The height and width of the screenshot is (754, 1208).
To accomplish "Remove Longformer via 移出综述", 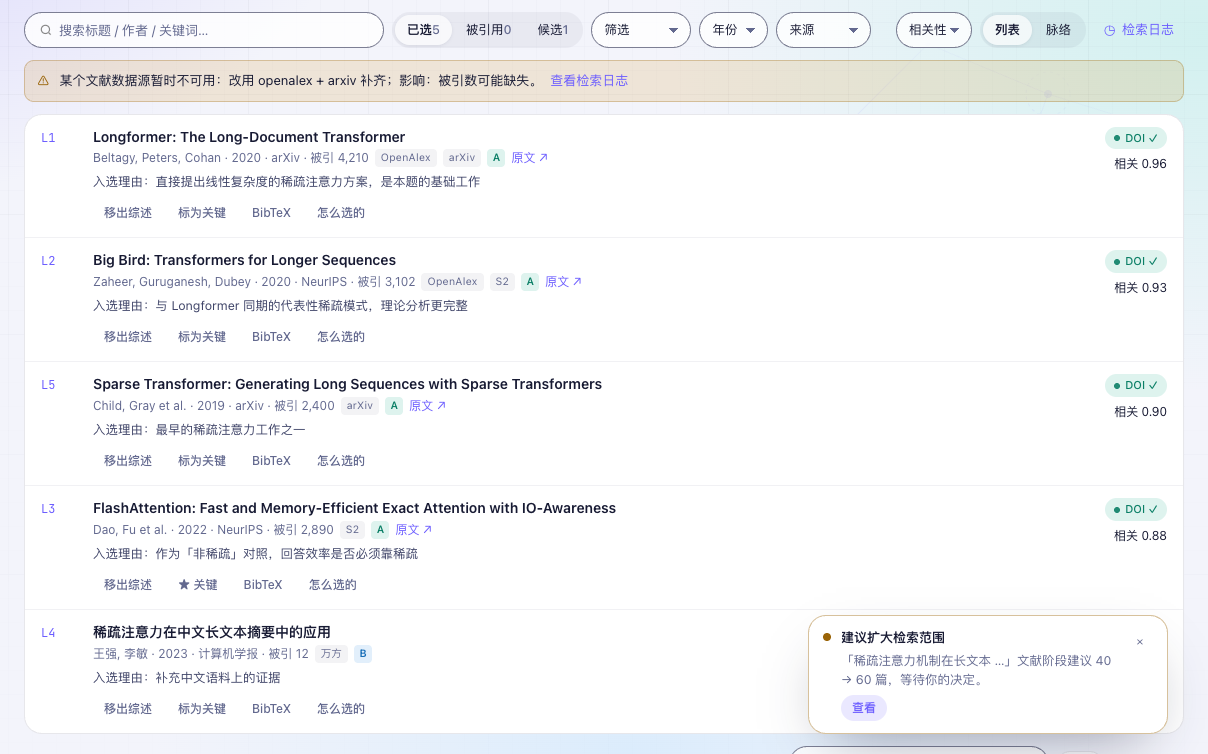I will point(128,213).
